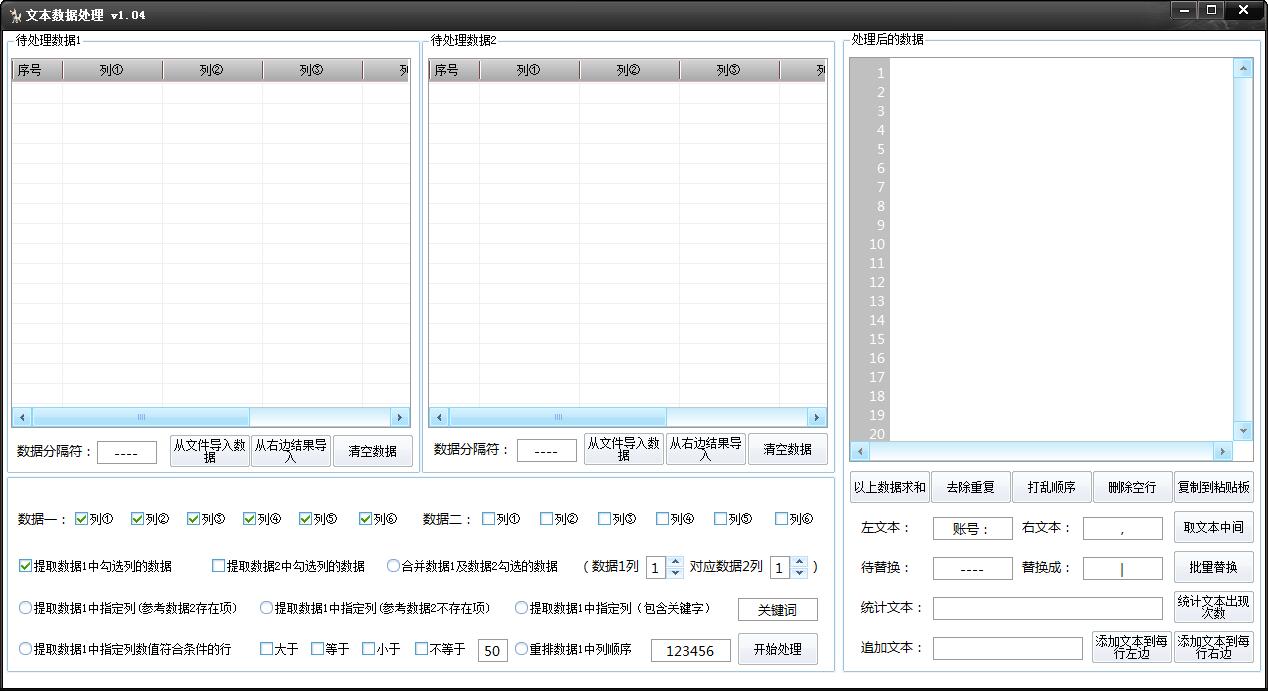Viewport: 1268px width, 691px height.
Task: Click right scroll arrow of 待处理数据1 table
Action: point(399,417)
